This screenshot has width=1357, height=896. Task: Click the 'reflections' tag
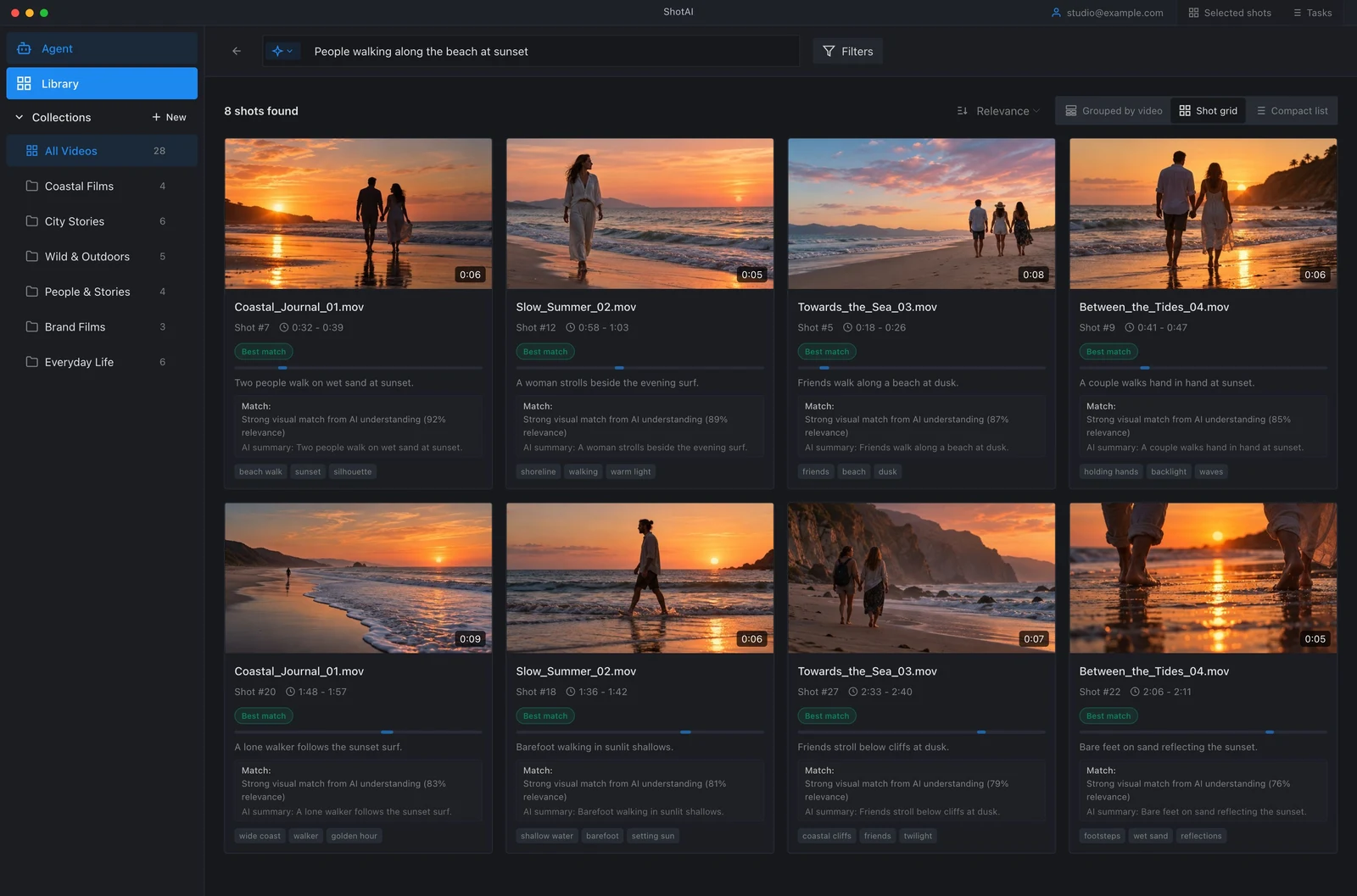pyautogui.click(x=1201, y=836)
